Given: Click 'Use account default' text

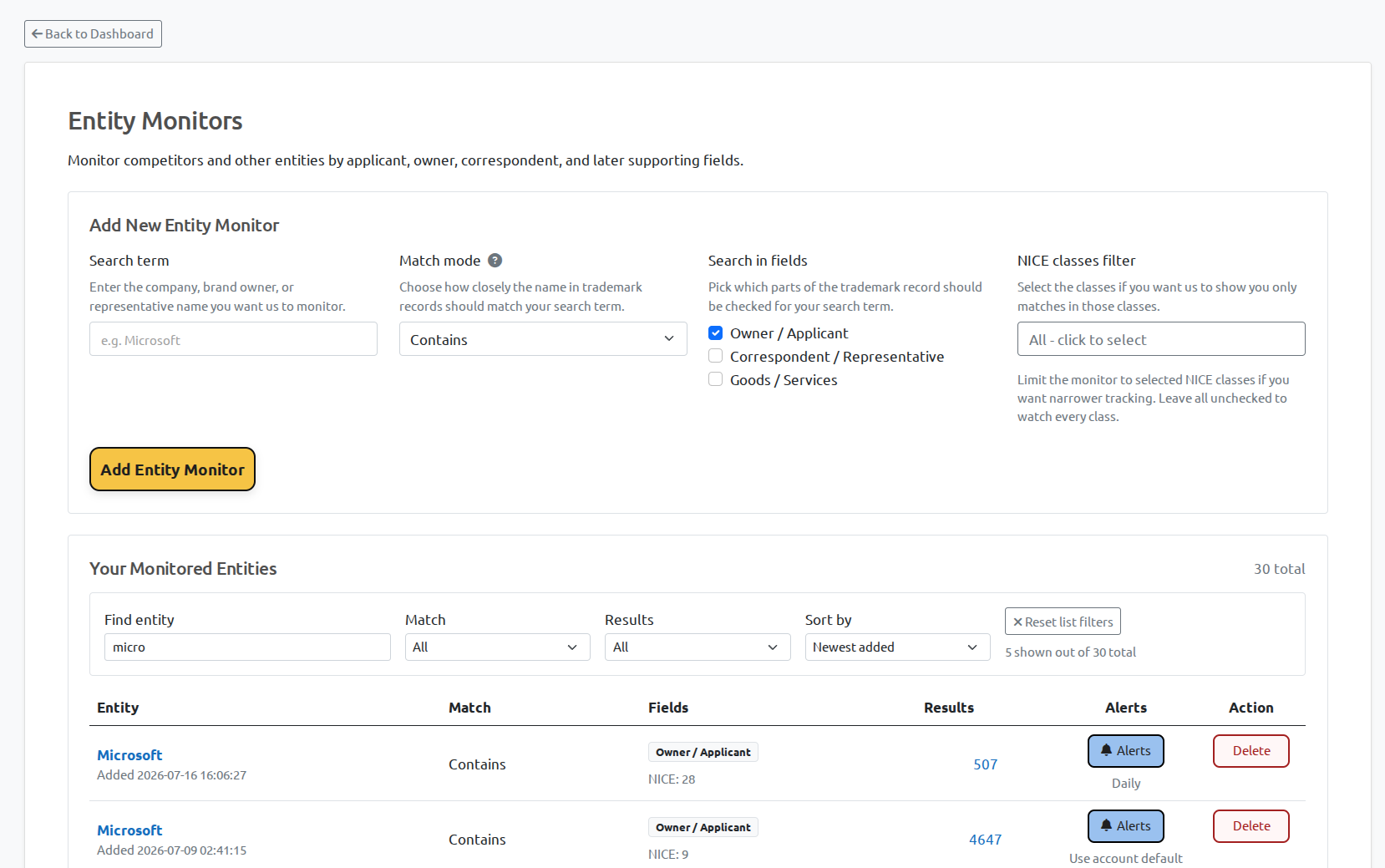Looking at the screenshot, I should tap(1126, 859).
